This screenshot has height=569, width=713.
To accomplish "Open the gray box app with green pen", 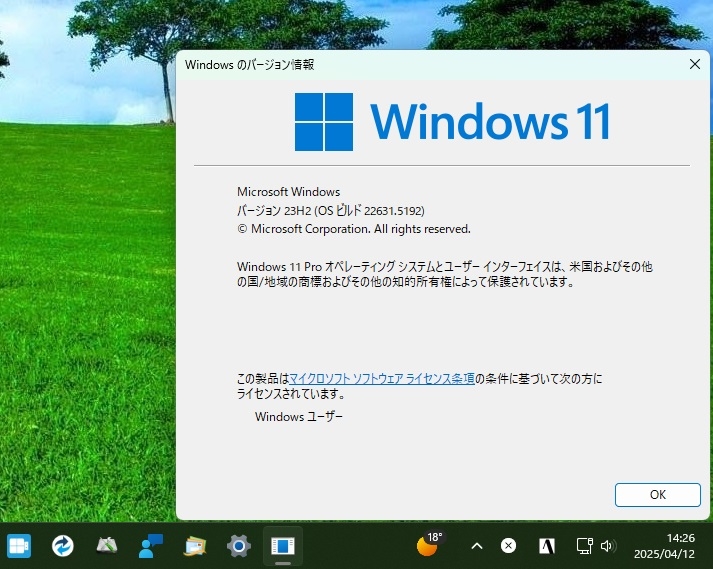I will tap(107, 545).
